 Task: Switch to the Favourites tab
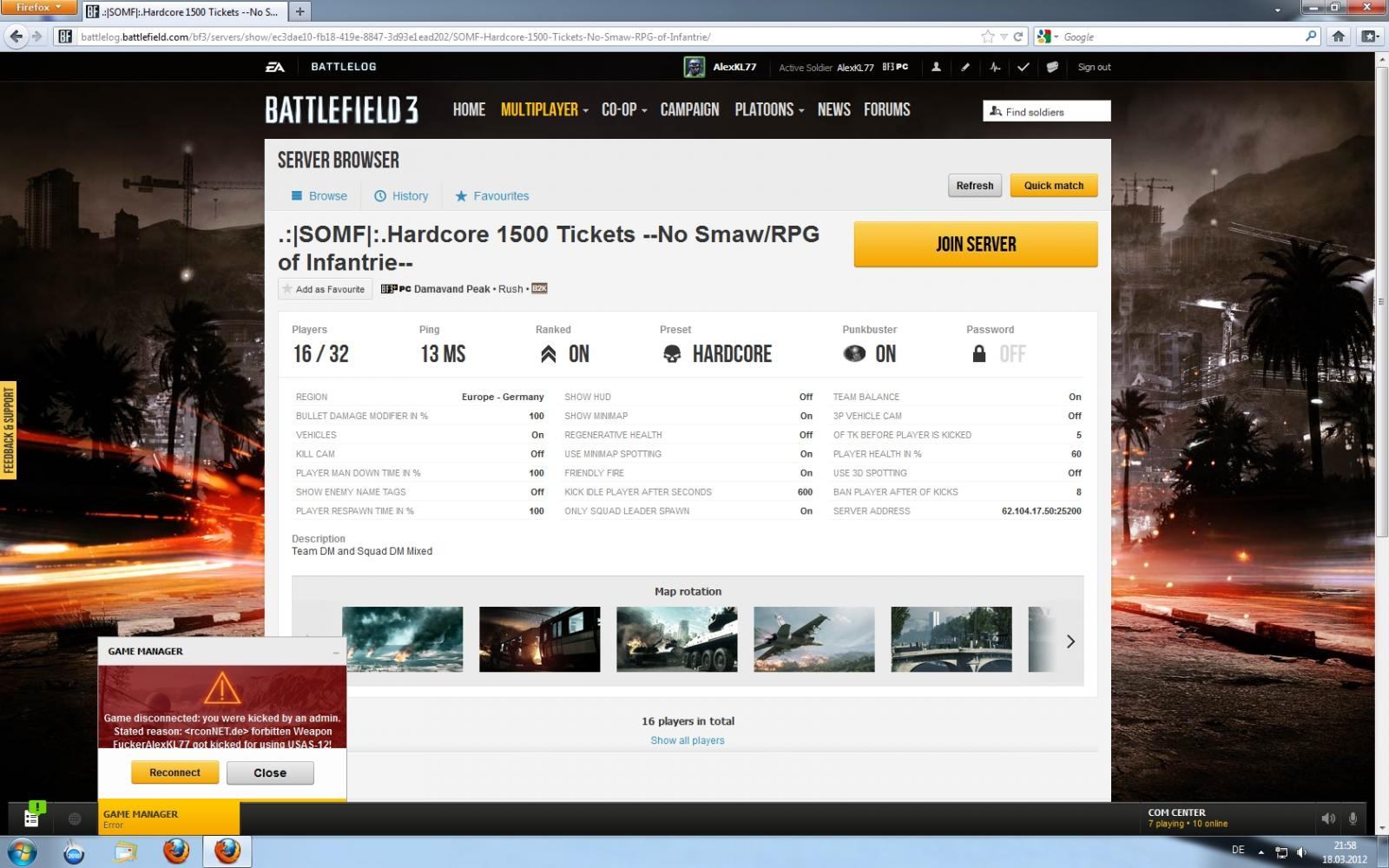(492, 196)
